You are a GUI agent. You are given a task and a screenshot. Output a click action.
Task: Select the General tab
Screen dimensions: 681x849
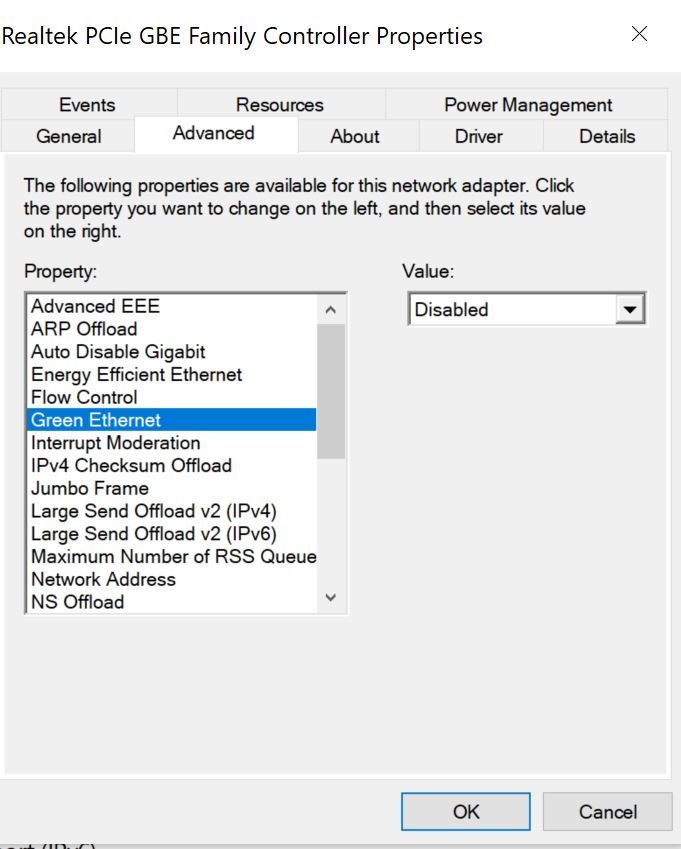coord(68,136)
